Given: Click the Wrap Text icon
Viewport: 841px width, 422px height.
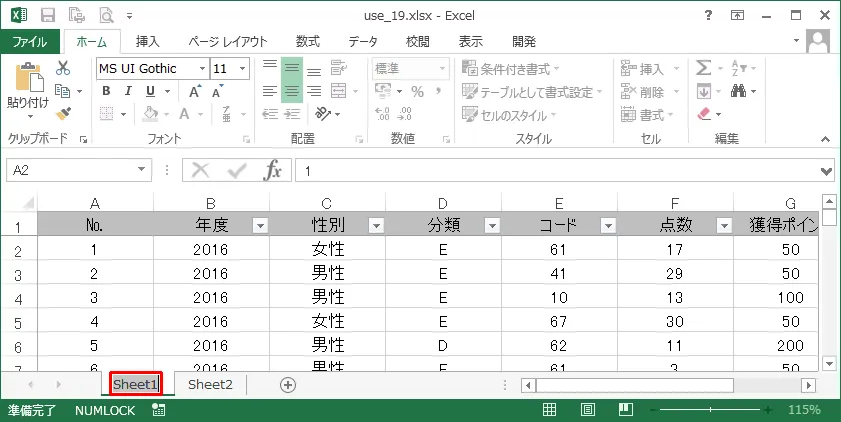Looking at the screenshot, I should (x=338, y=68).
